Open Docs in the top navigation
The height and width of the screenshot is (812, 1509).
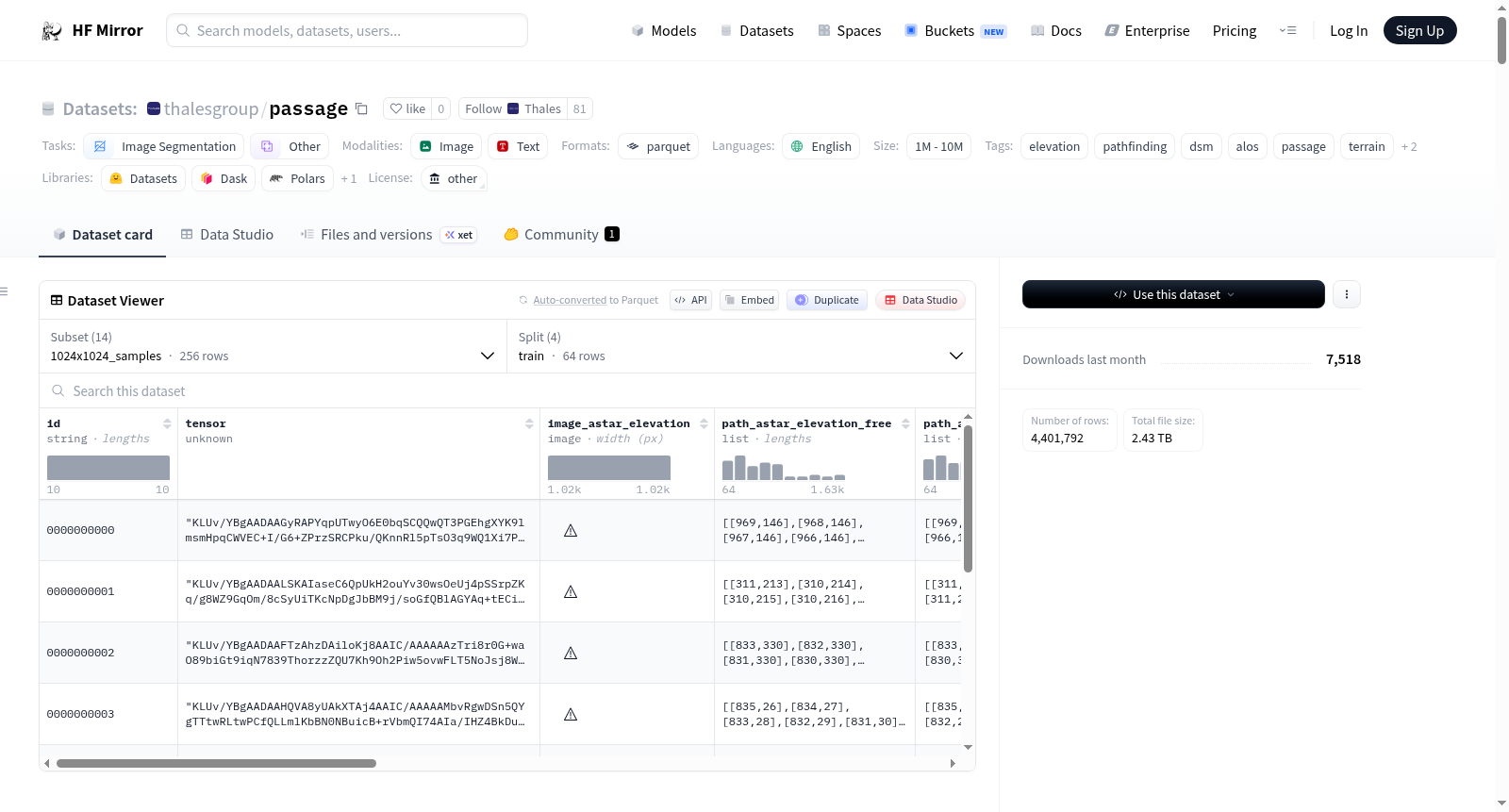tap(1055, 31)
